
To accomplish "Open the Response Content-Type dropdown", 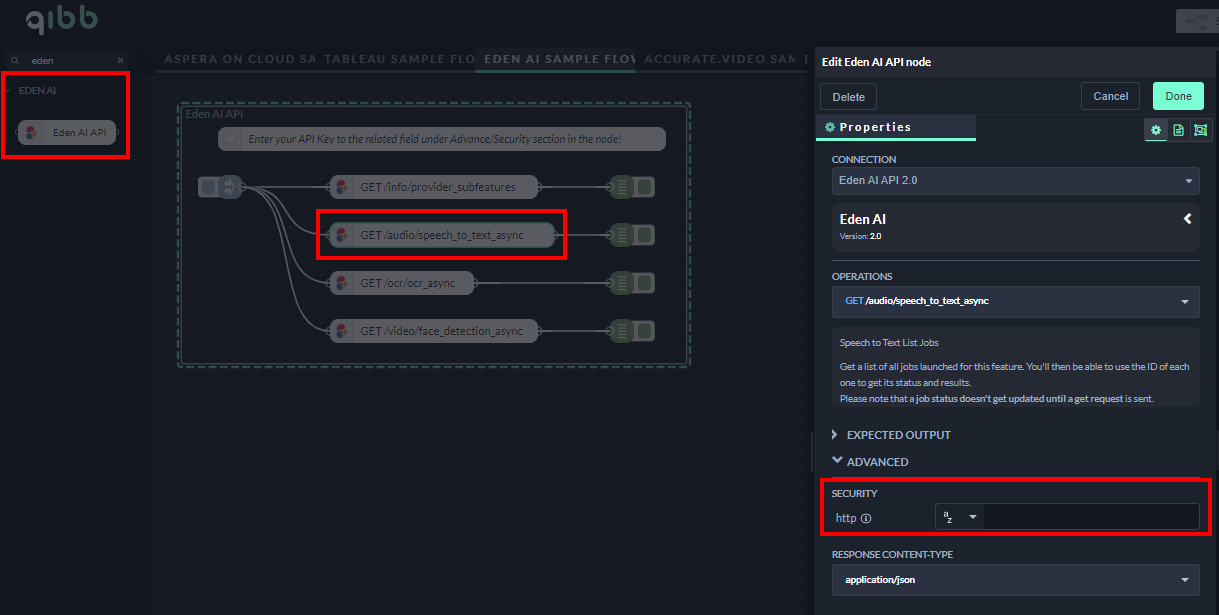I will point(1015,579).
